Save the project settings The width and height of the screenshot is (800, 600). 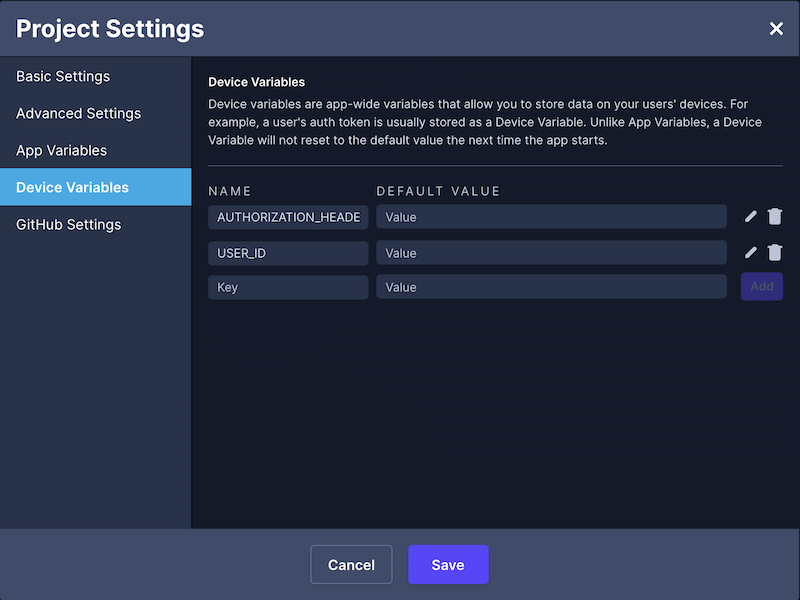pyautogui.click(x=448, y=565)
